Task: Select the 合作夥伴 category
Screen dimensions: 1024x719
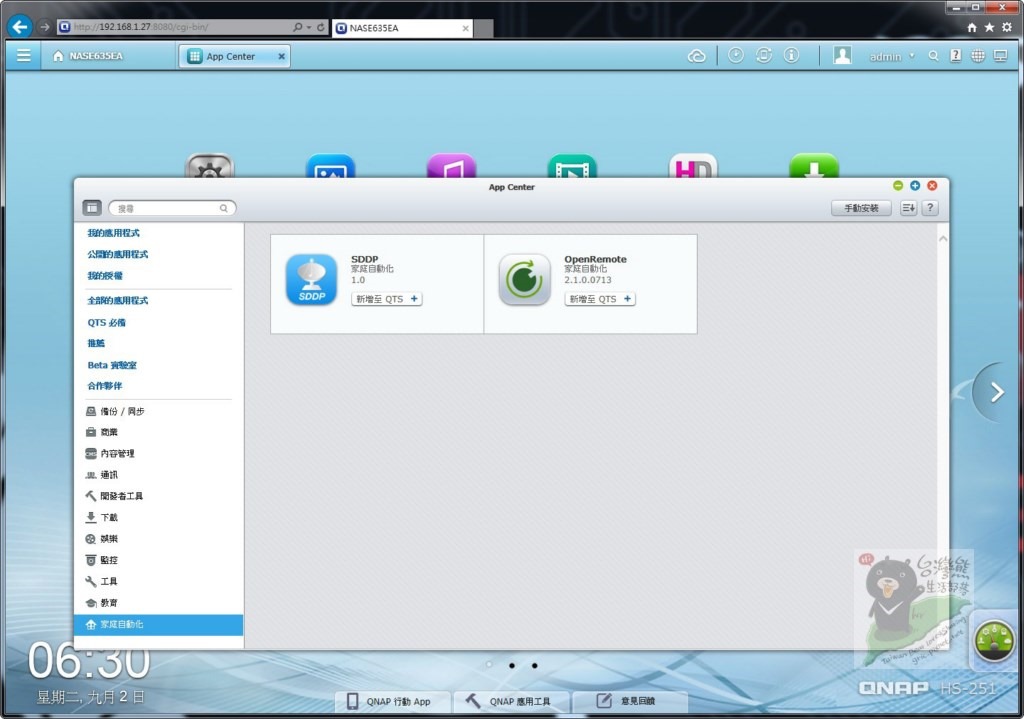Action: click(104, 386)
